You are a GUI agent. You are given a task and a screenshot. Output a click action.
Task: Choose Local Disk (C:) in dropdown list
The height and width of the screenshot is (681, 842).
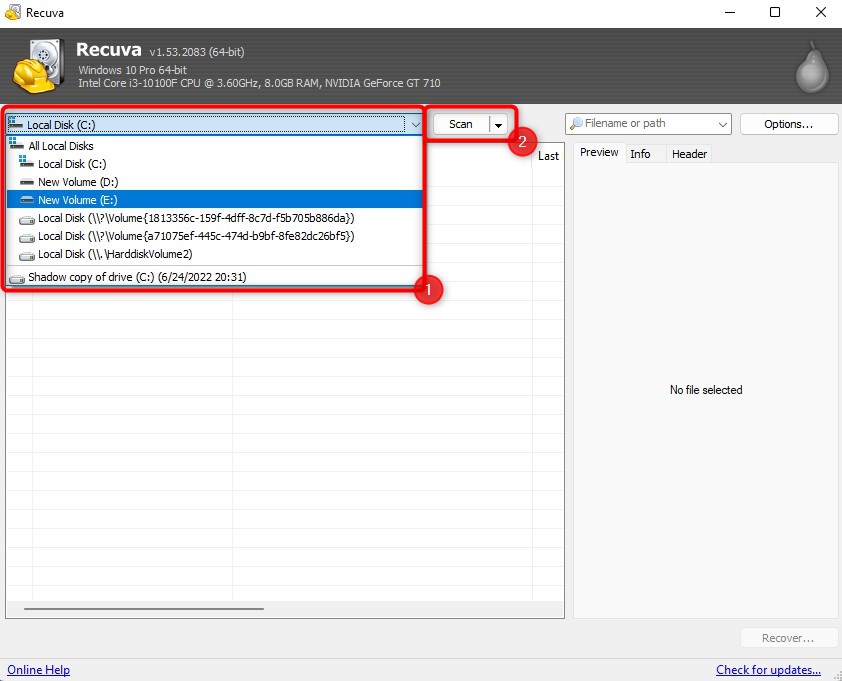214,164
